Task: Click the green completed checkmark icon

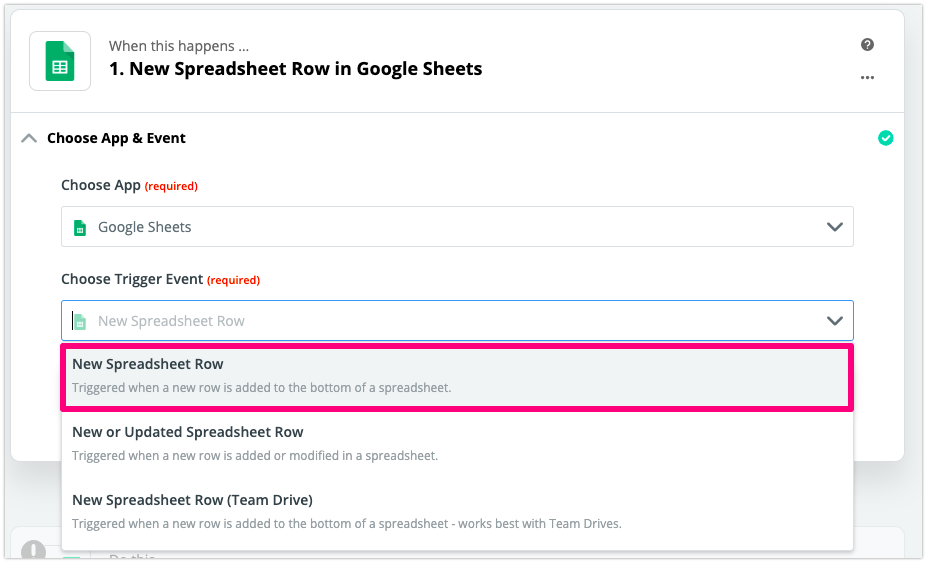Action: tap(885, 138)
